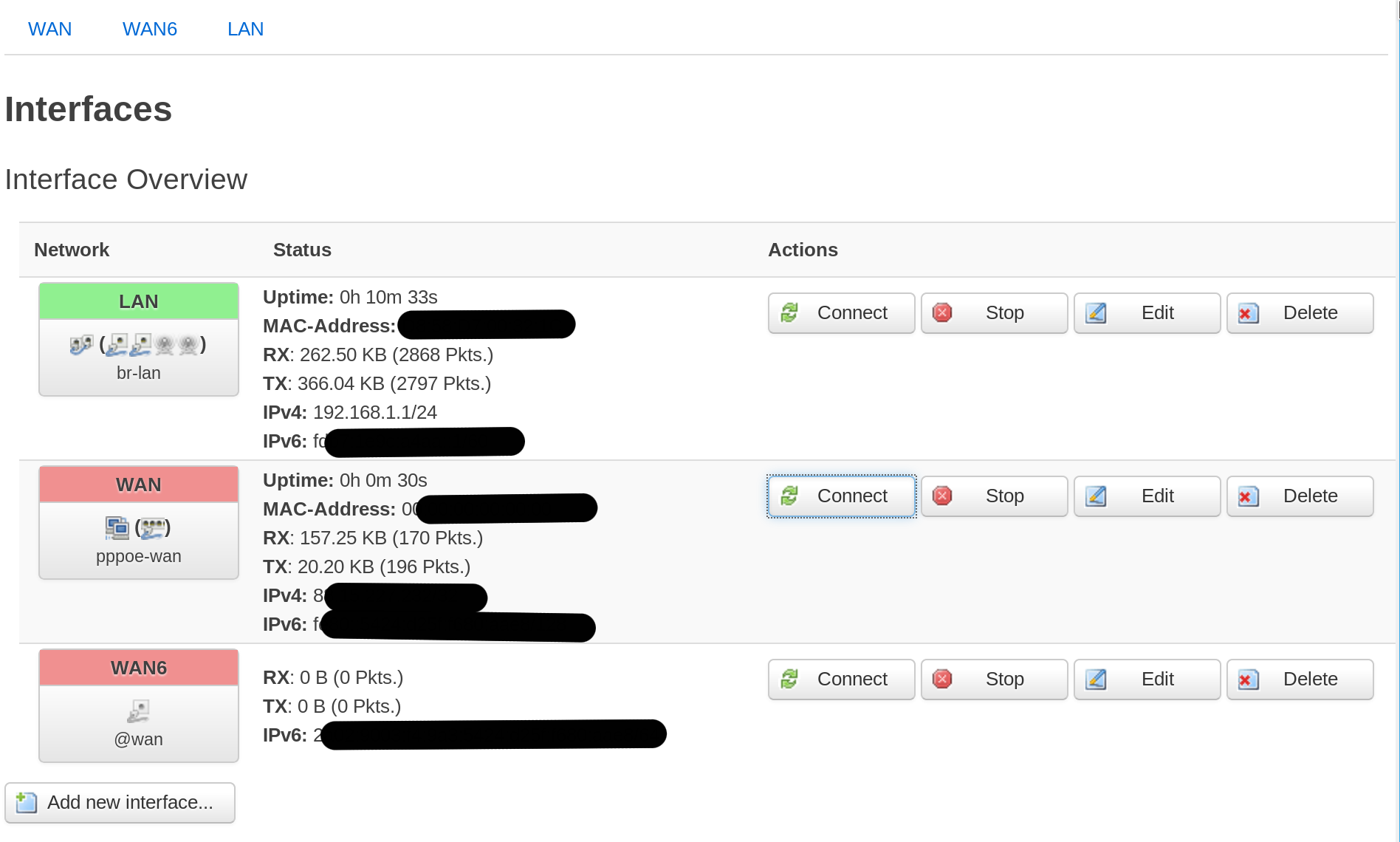This screenshot has height=842, width=1400.
Task: Click the green reconnect icon for LAN
Action: 789,312
